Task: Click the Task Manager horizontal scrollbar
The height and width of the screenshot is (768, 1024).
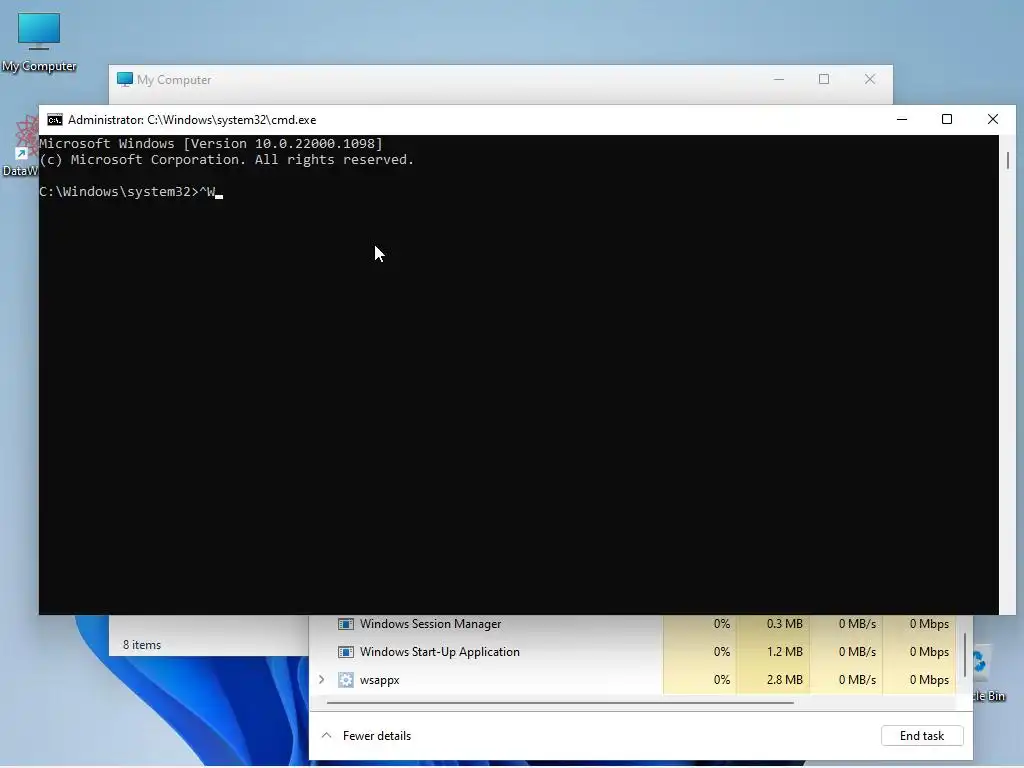Action: 560,703
